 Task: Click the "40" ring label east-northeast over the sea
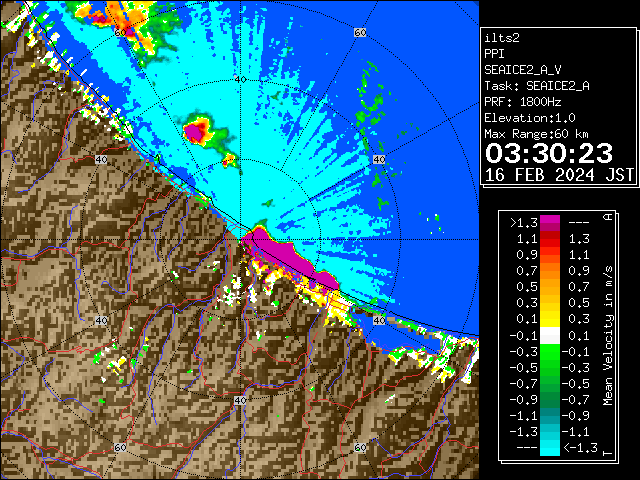[379, 159]
